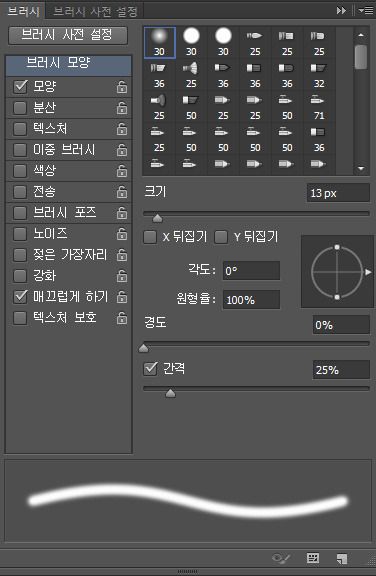Screen dimensions: 376x576
Task: Switch to the 브러시 tab
Action: pyautogui.click(x=23, y=11)
